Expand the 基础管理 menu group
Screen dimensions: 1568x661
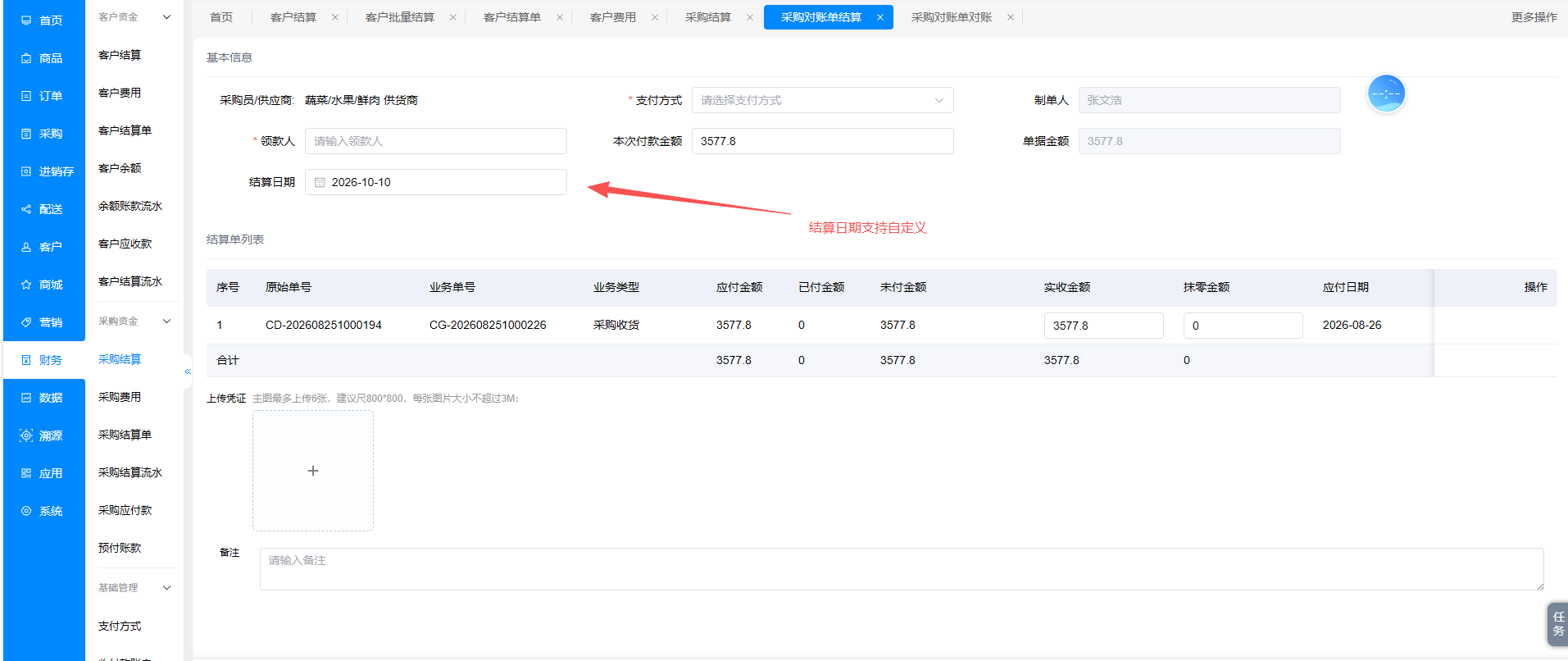pos(167,588)
